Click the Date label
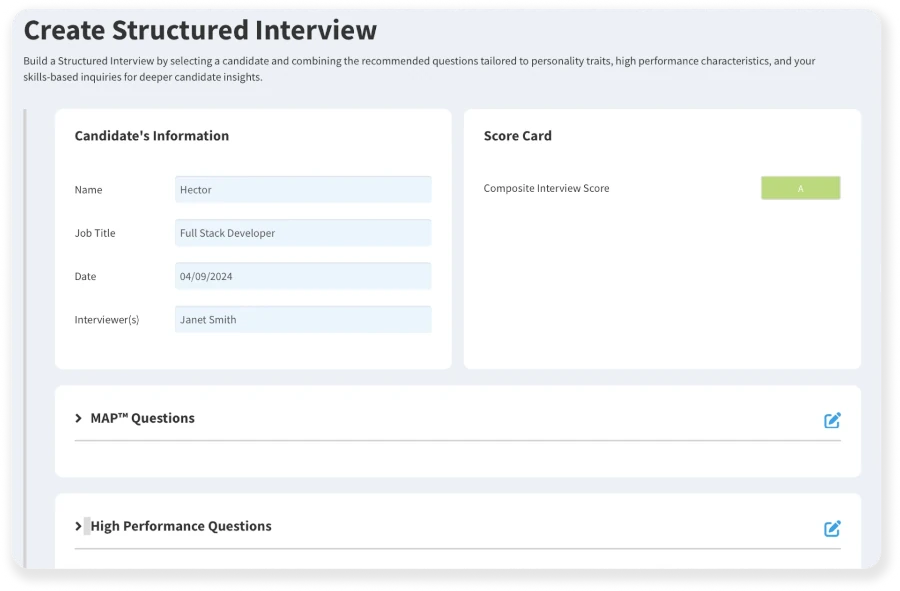Viewport: 900px width, 591px height. pyautogui.click(x=85, y=277)
